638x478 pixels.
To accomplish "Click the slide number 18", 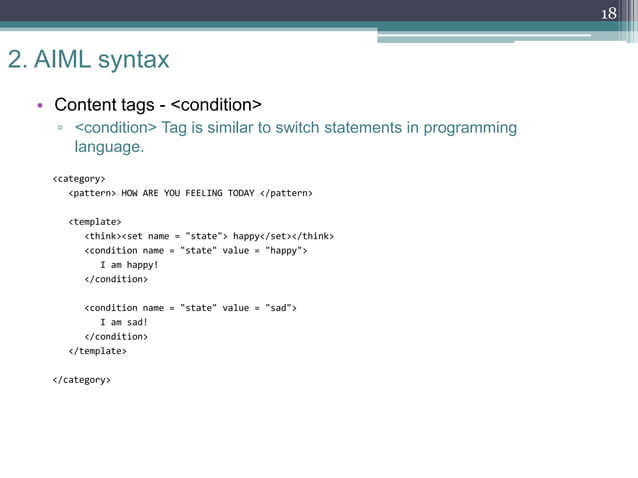I will tap(609, 13).
